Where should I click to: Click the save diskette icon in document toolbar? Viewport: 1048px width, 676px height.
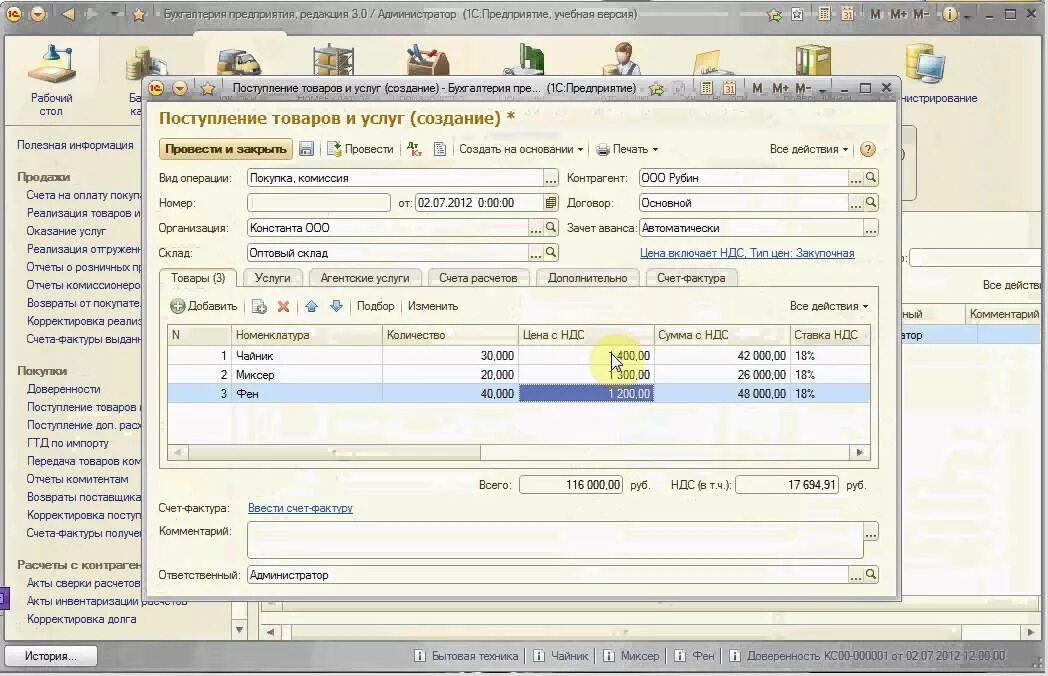306,149
